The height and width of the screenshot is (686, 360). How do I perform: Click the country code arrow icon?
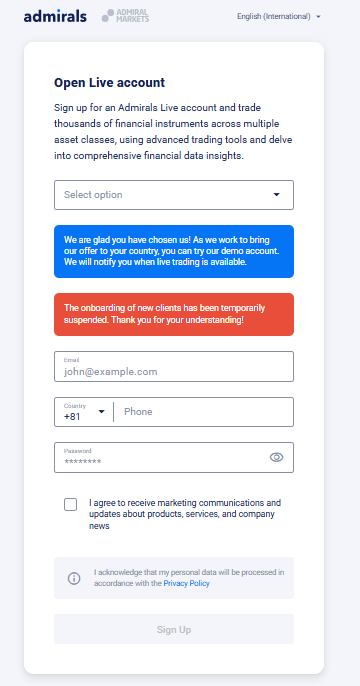(x=101, y=412)
